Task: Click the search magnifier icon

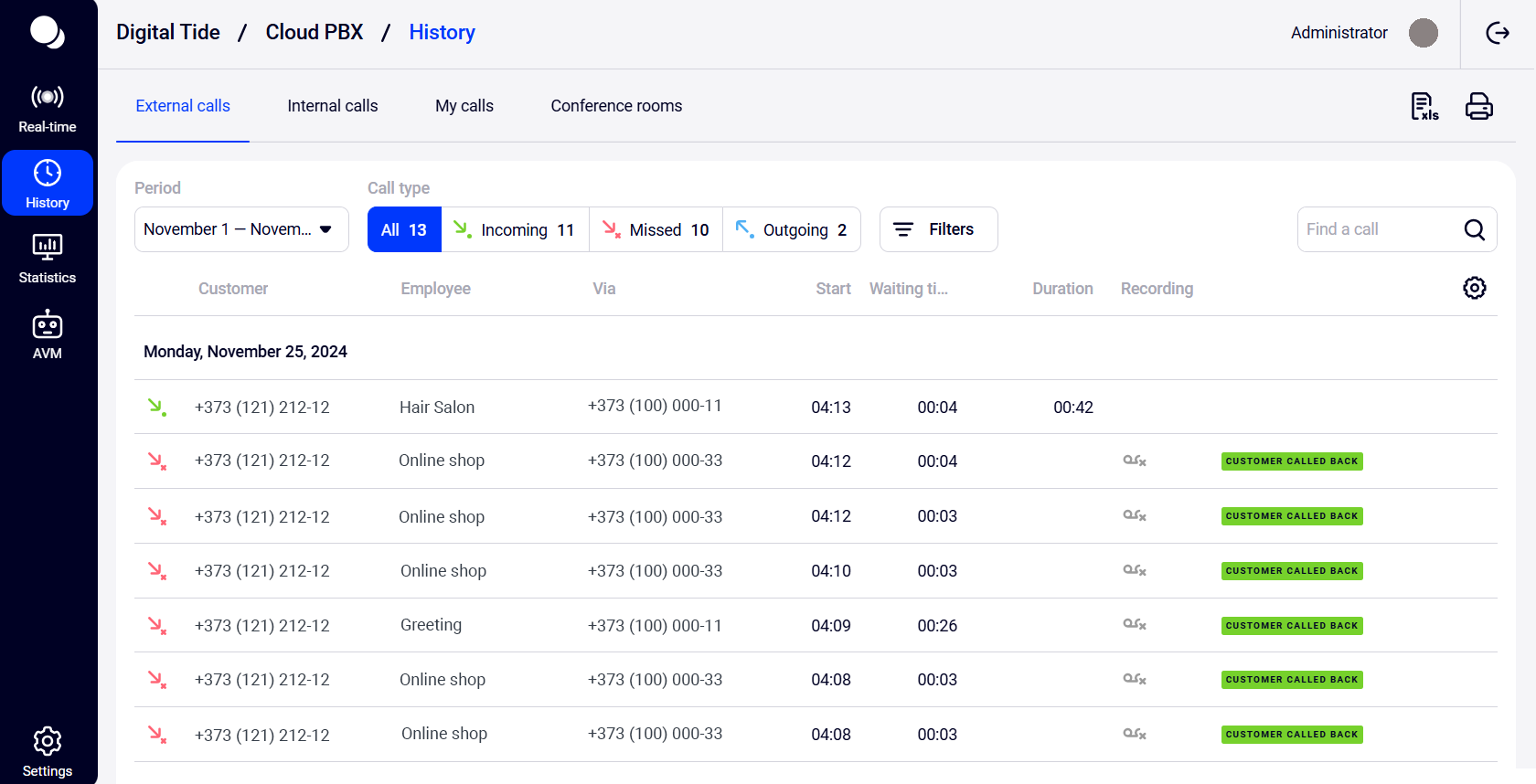Action: [1474, 229]
